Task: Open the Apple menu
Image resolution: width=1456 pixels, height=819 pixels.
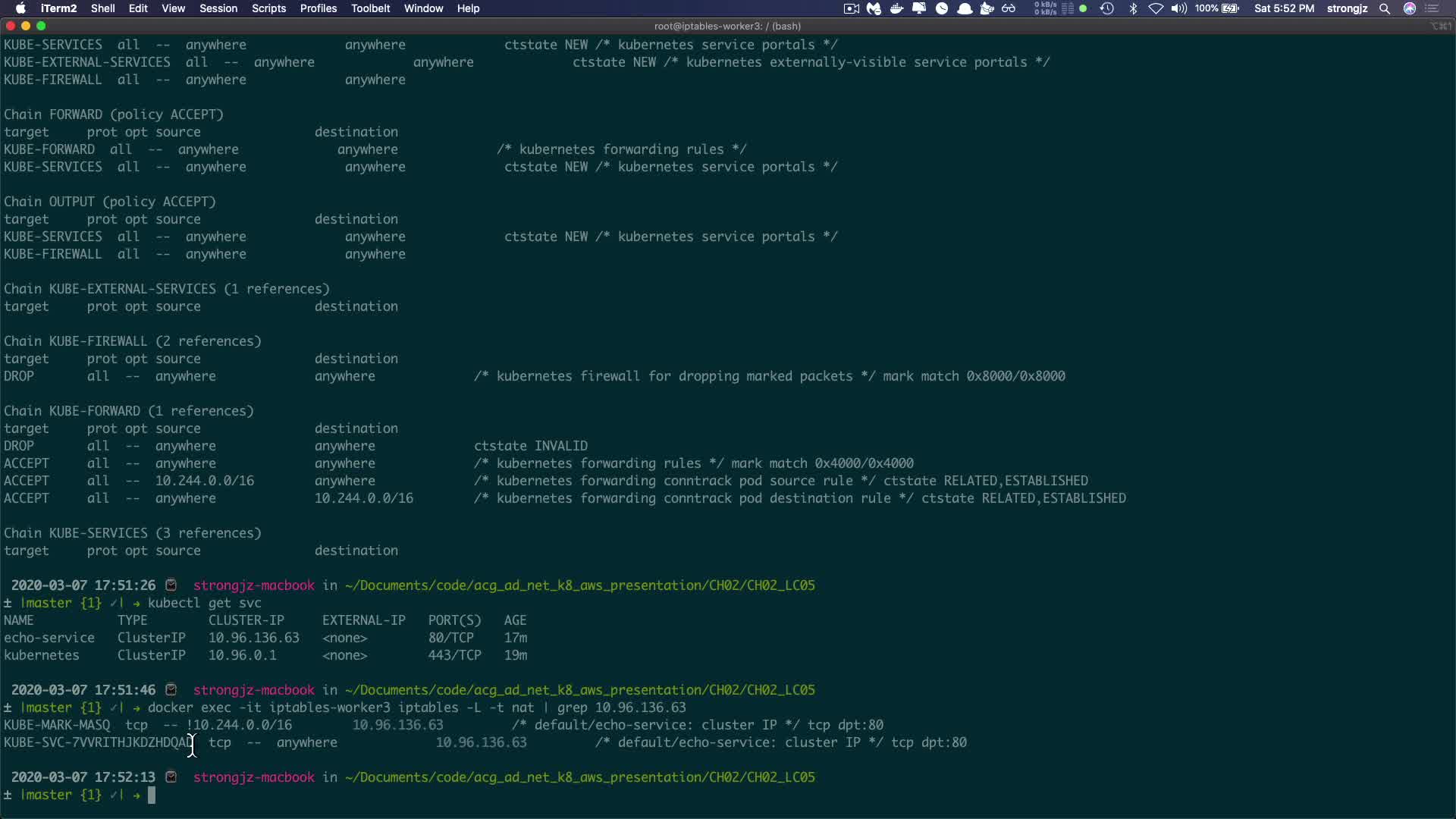Action: [x=20, y=8]
